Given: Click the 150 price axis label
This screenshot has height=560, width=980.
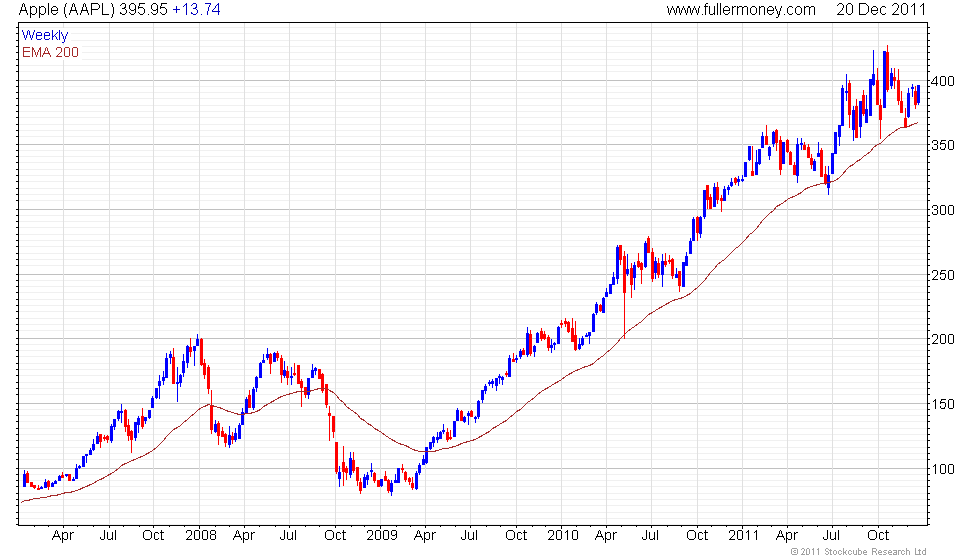Looking at the screenshot, I should 942,404.
